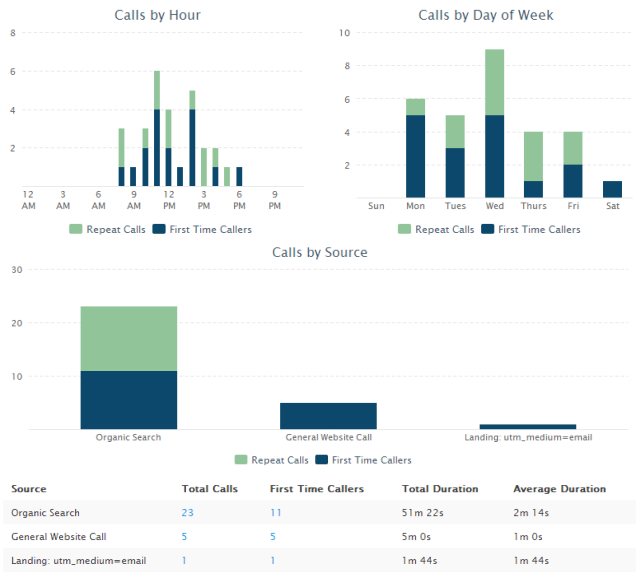Toggle First Time Callers legend in Calls by Source
The height and width of the screenshot is (575, 640).
pos(363,460)
